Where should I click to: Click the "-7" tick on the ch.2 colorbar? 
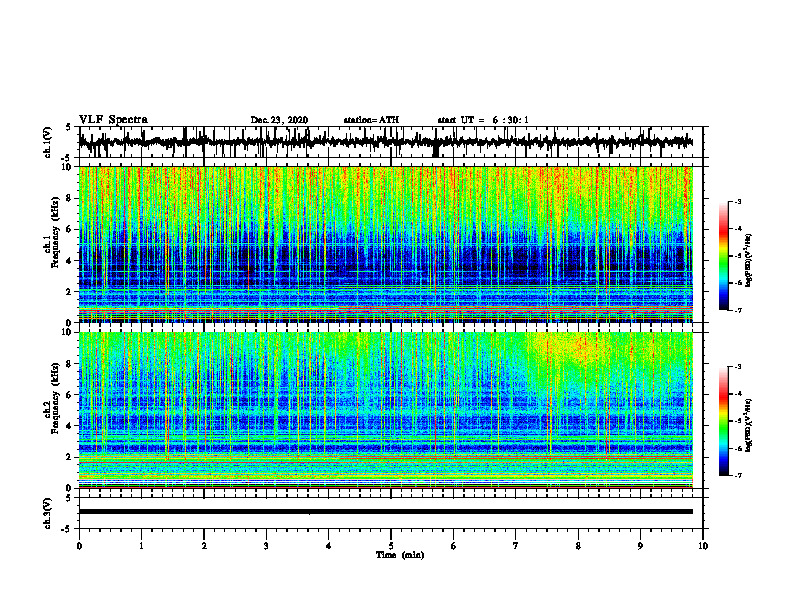coord(738,476)
